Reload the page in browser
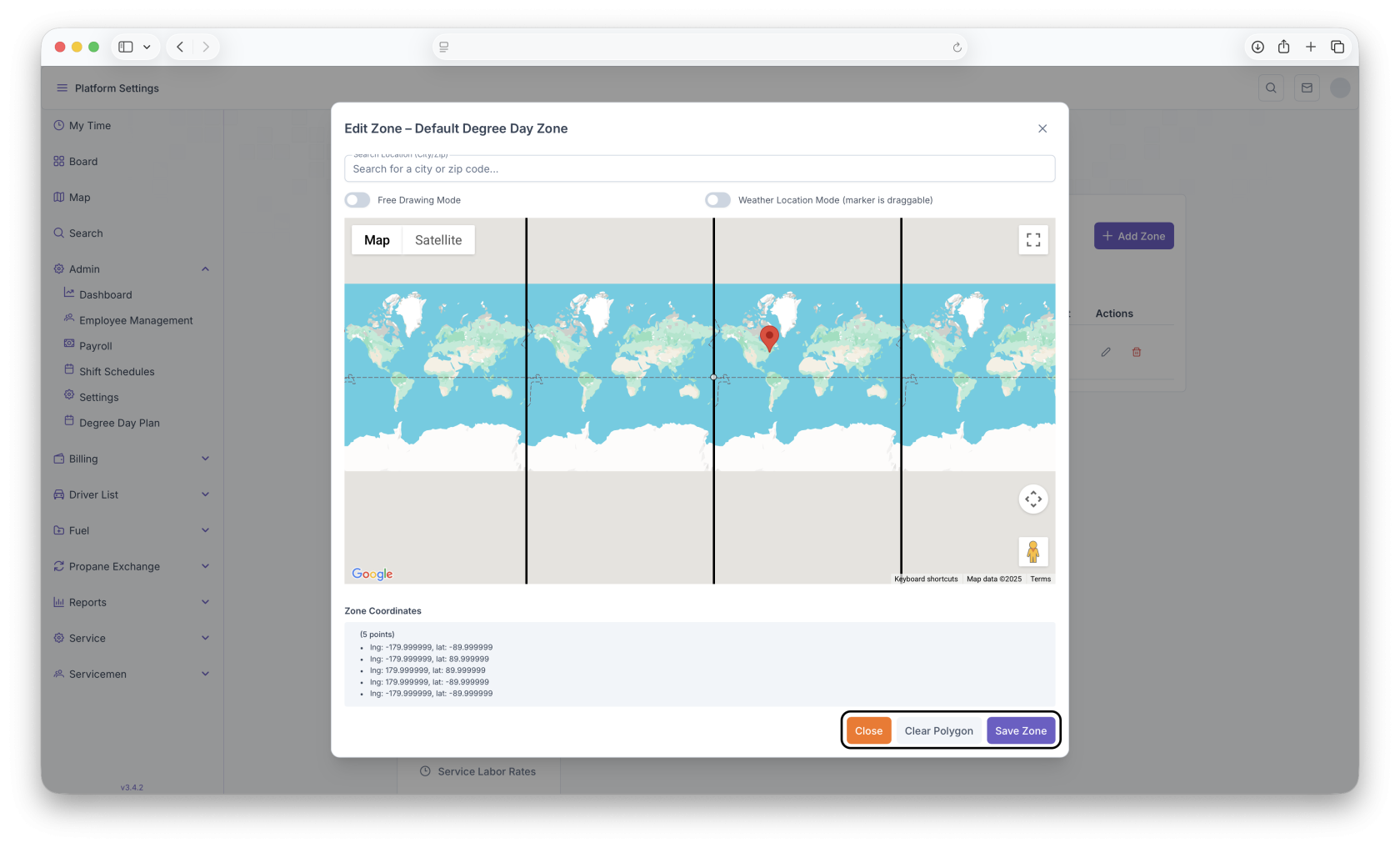Screen dimensions: 1400x848 (957, 48)
